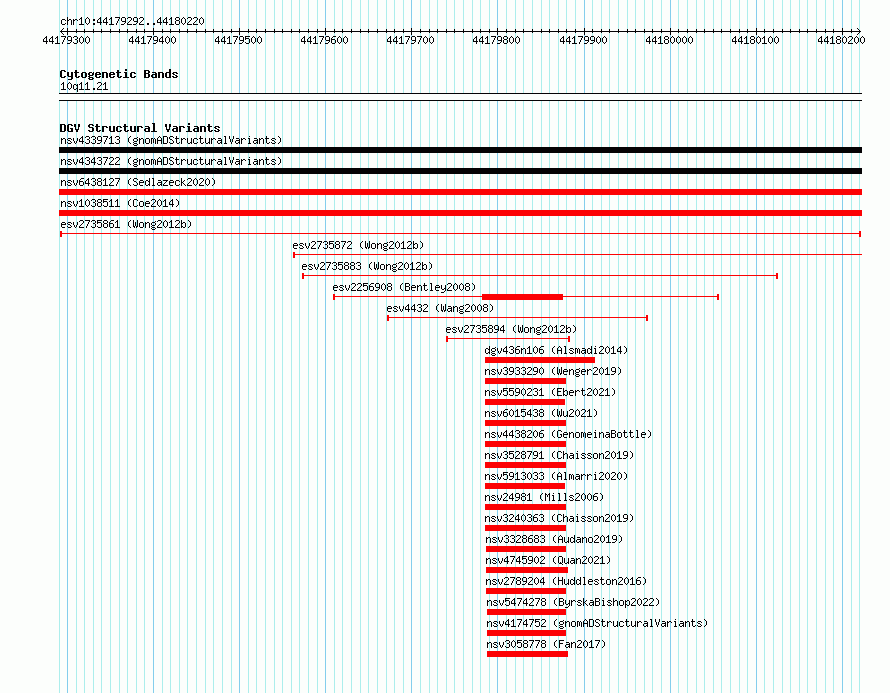The width and height of the screenshot is (890, 693).
Task: Click the esv2735883 (Wong2012b) label
Action: click(367, 266)
